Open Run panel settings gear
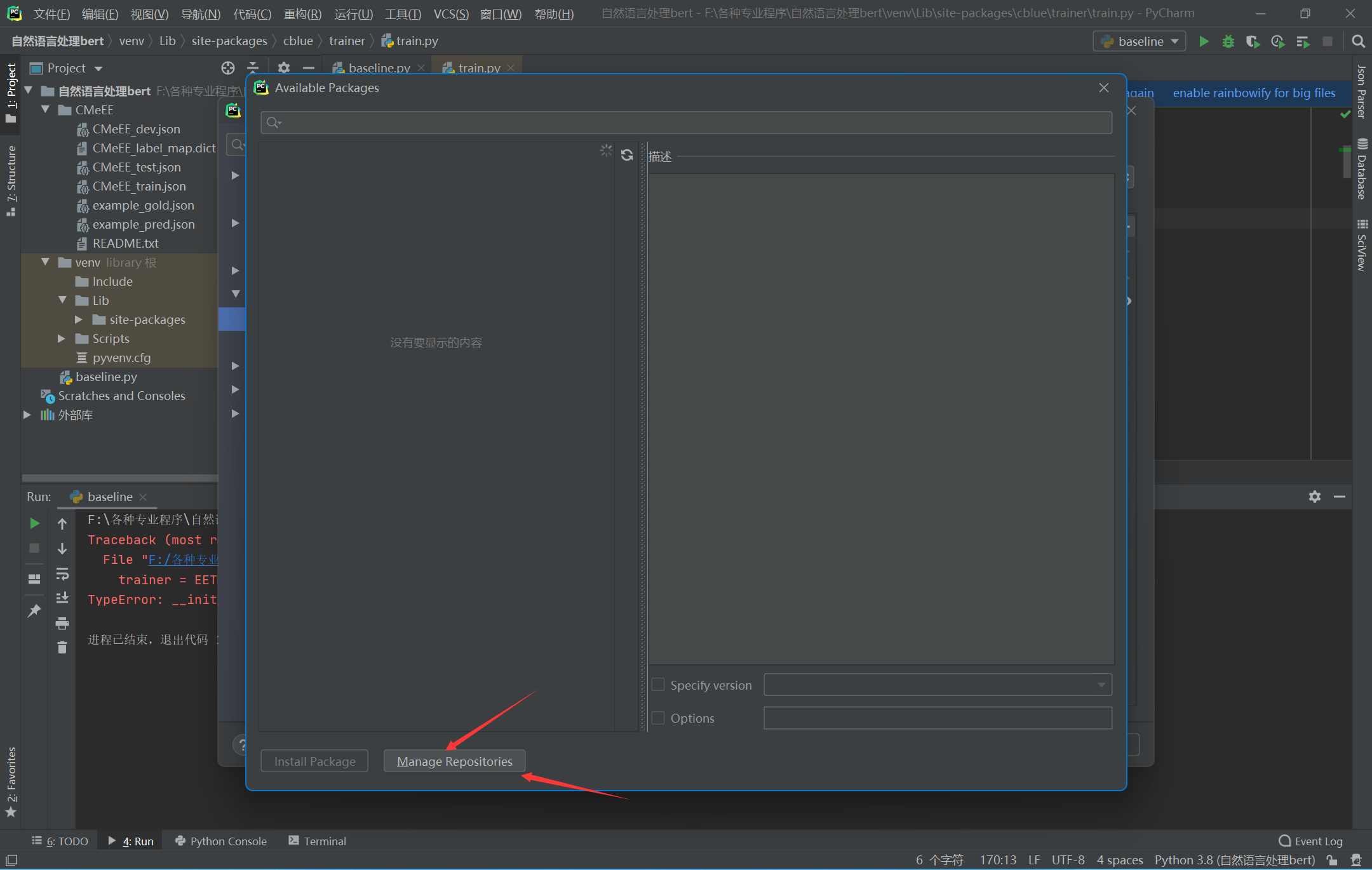This screenshot has height=870, width=1372. [1315, 497]
